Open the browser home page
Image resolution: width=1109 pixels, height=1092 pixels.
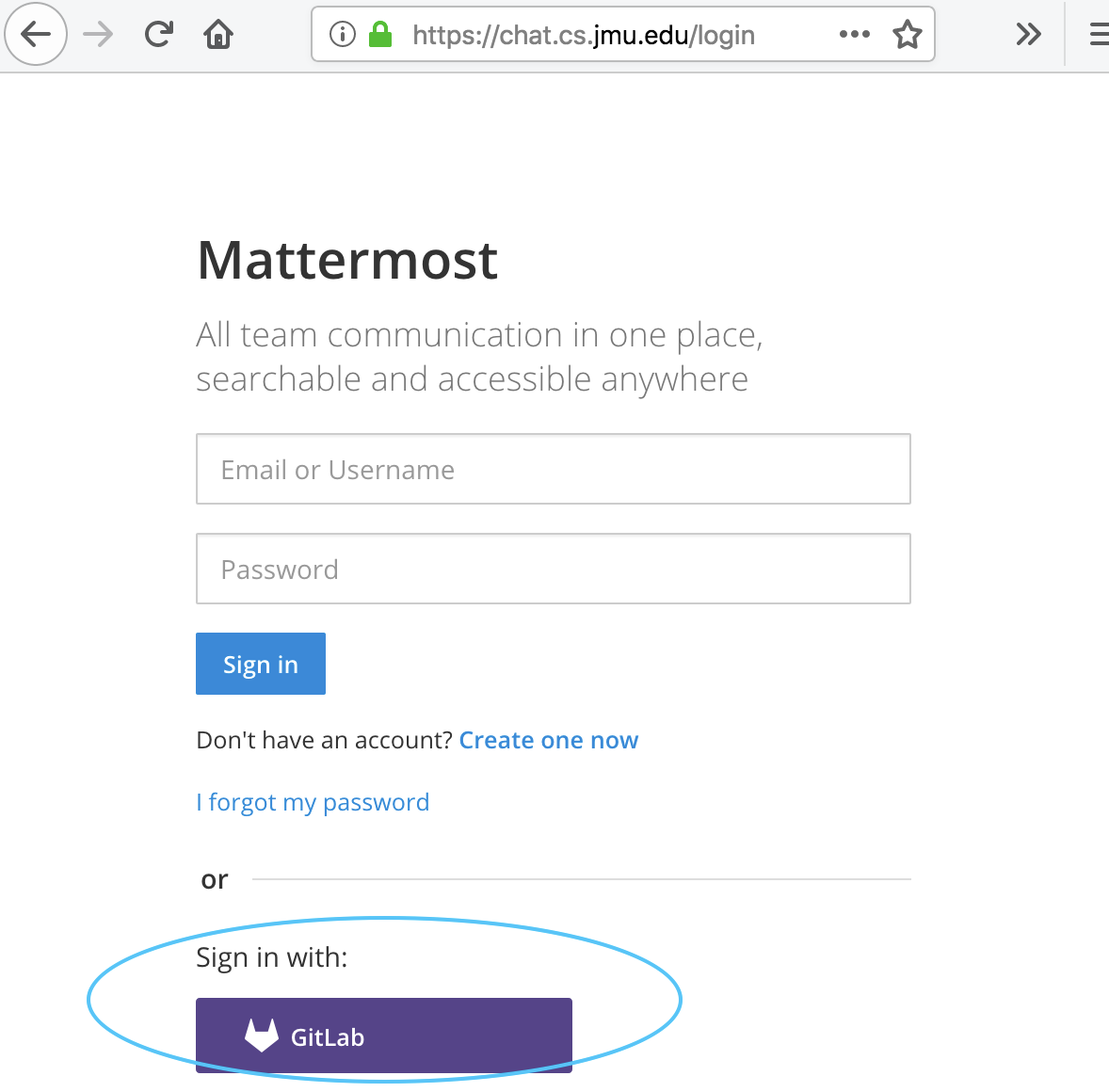click(217, 34)
